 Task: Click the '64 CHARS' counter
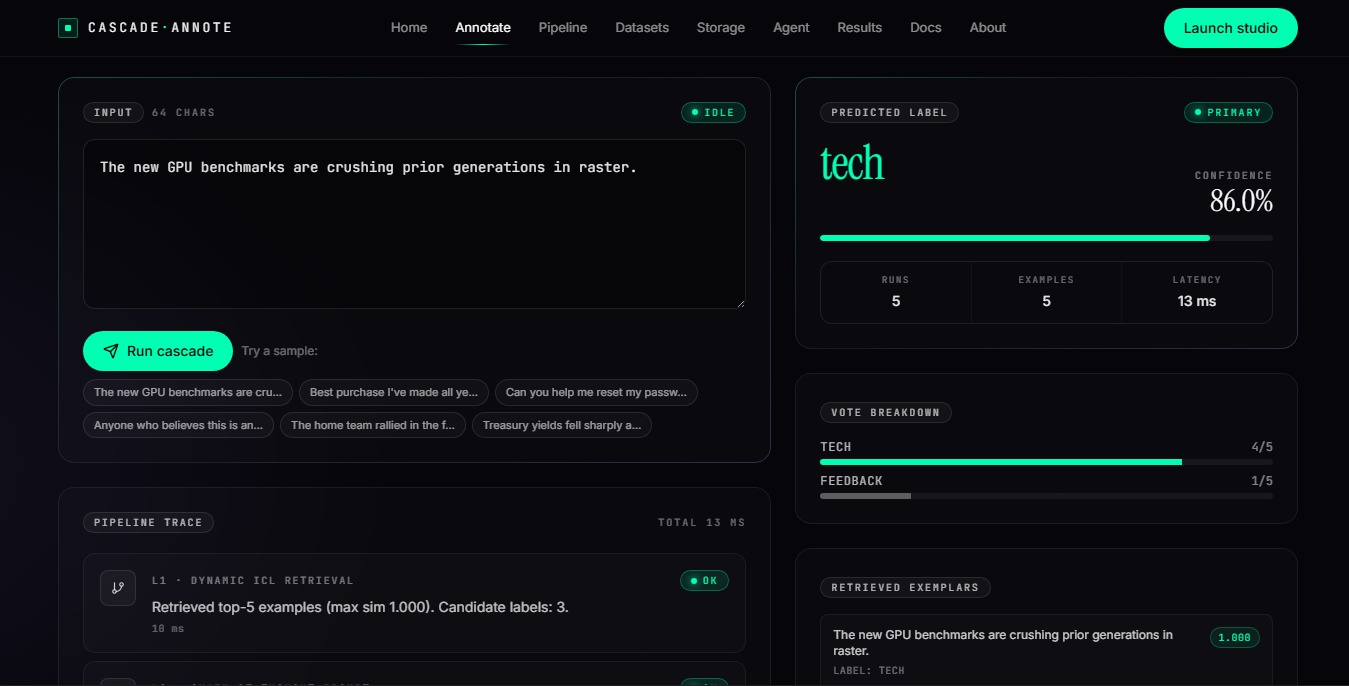tap(183, 113)
